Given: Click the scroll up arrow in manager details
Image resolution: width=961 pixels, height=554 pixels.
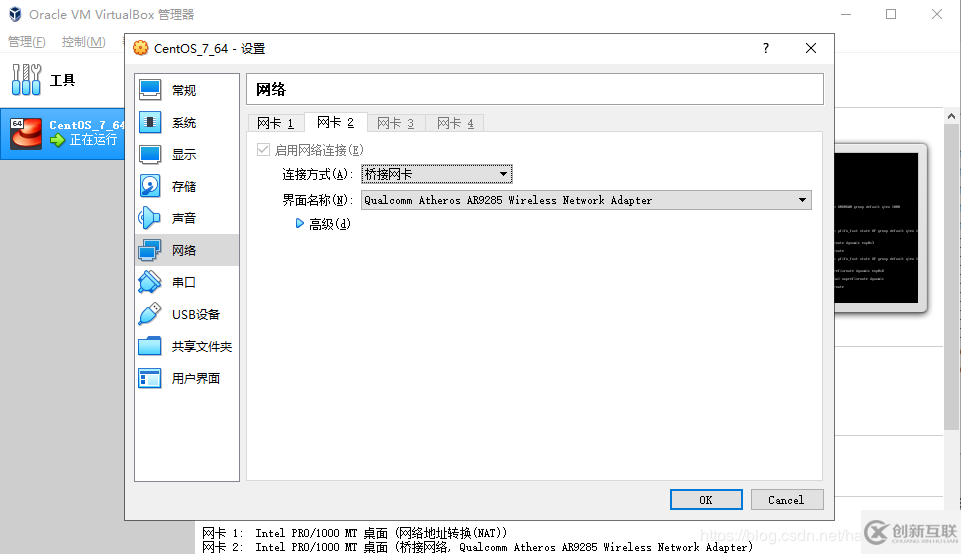Looking at the screenshot, I should [x=951, y=116].
